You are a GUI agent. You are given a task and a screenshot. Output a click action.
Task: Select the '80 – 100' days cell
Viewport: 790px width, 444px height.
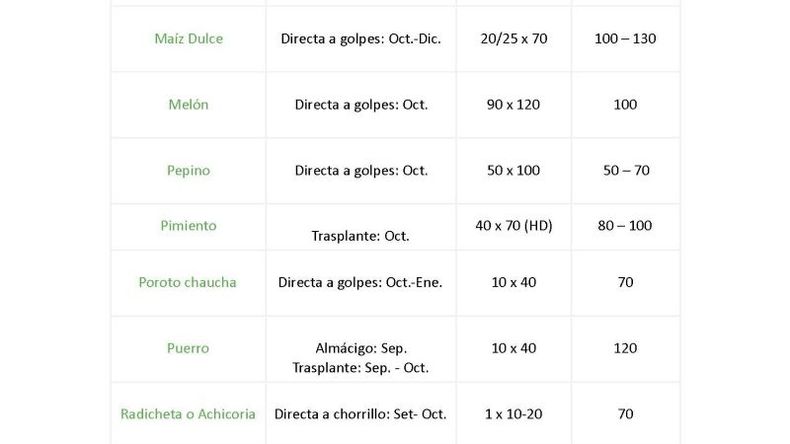tap(625, 225)
